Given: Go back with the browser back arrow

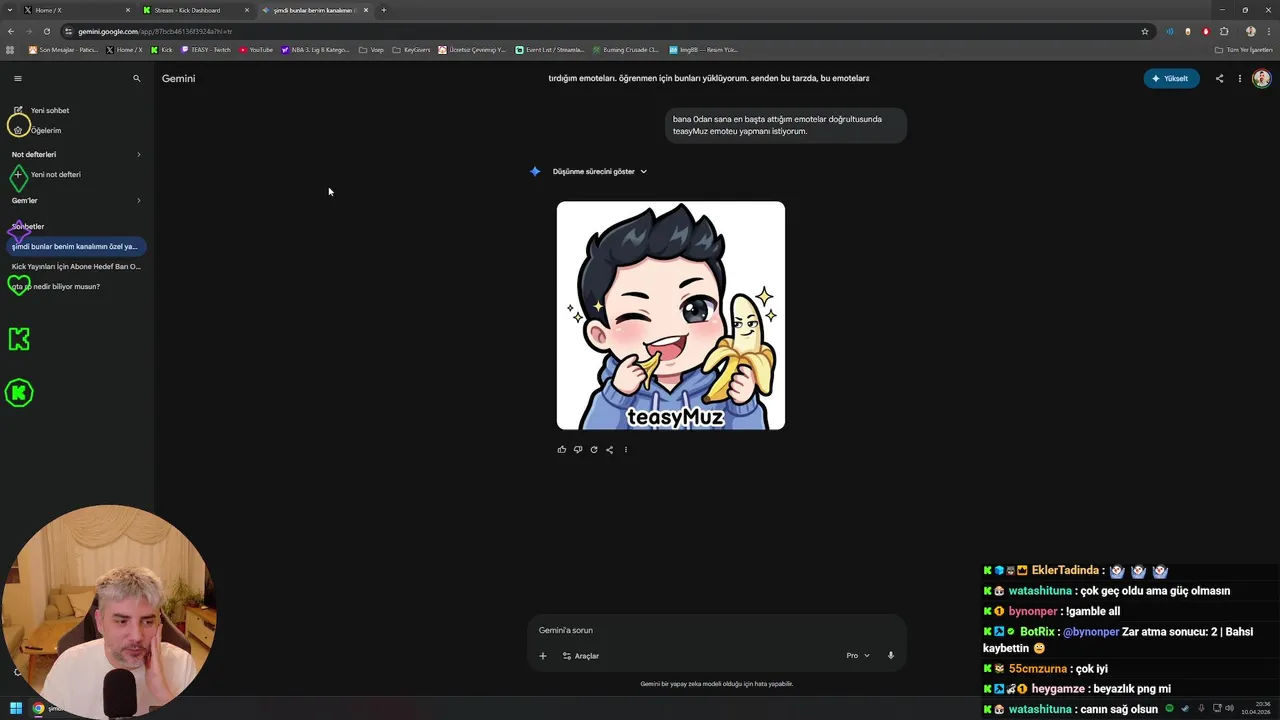Looking at the screenshot, I should coord(10,31).
